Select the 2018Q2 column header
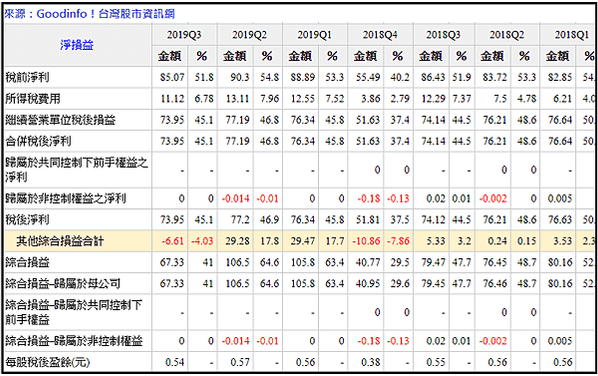This screenshot has height=376, width=598. tap(507, 35)
